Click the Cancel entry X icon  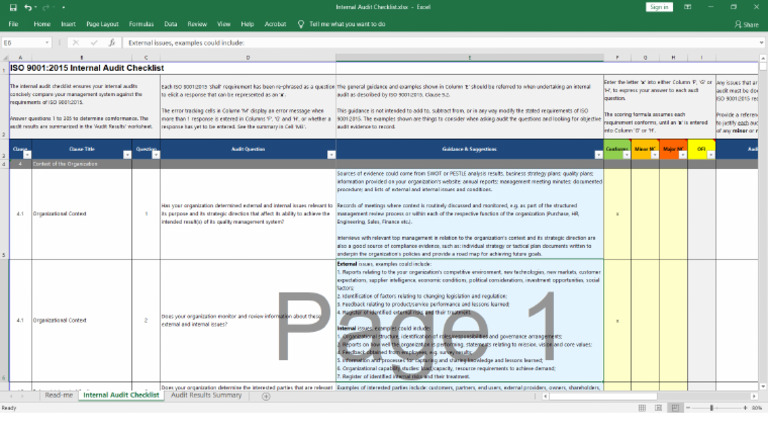[75, 43]
